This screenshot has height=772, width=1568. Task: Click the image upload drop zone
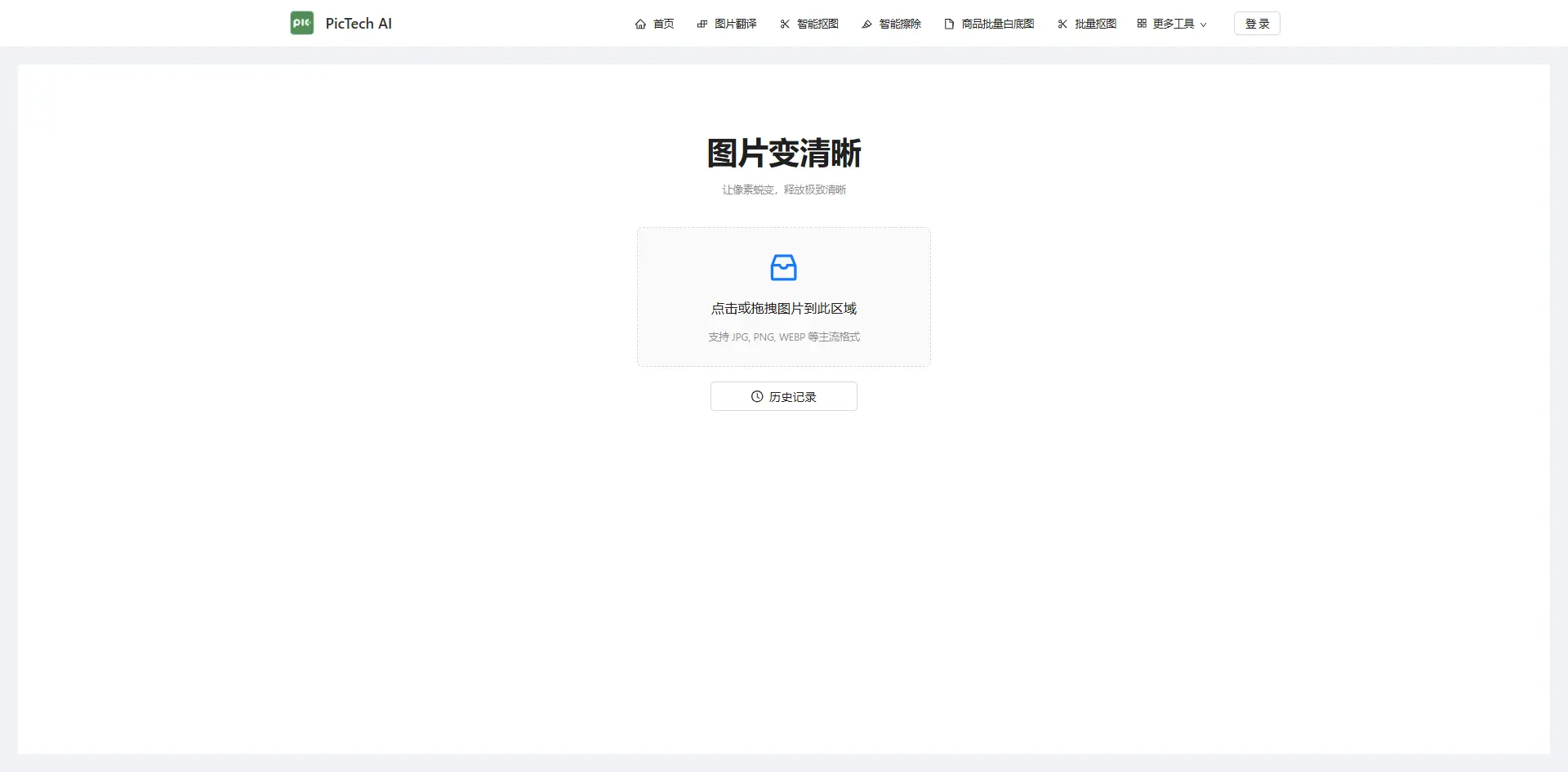[783, 297]
